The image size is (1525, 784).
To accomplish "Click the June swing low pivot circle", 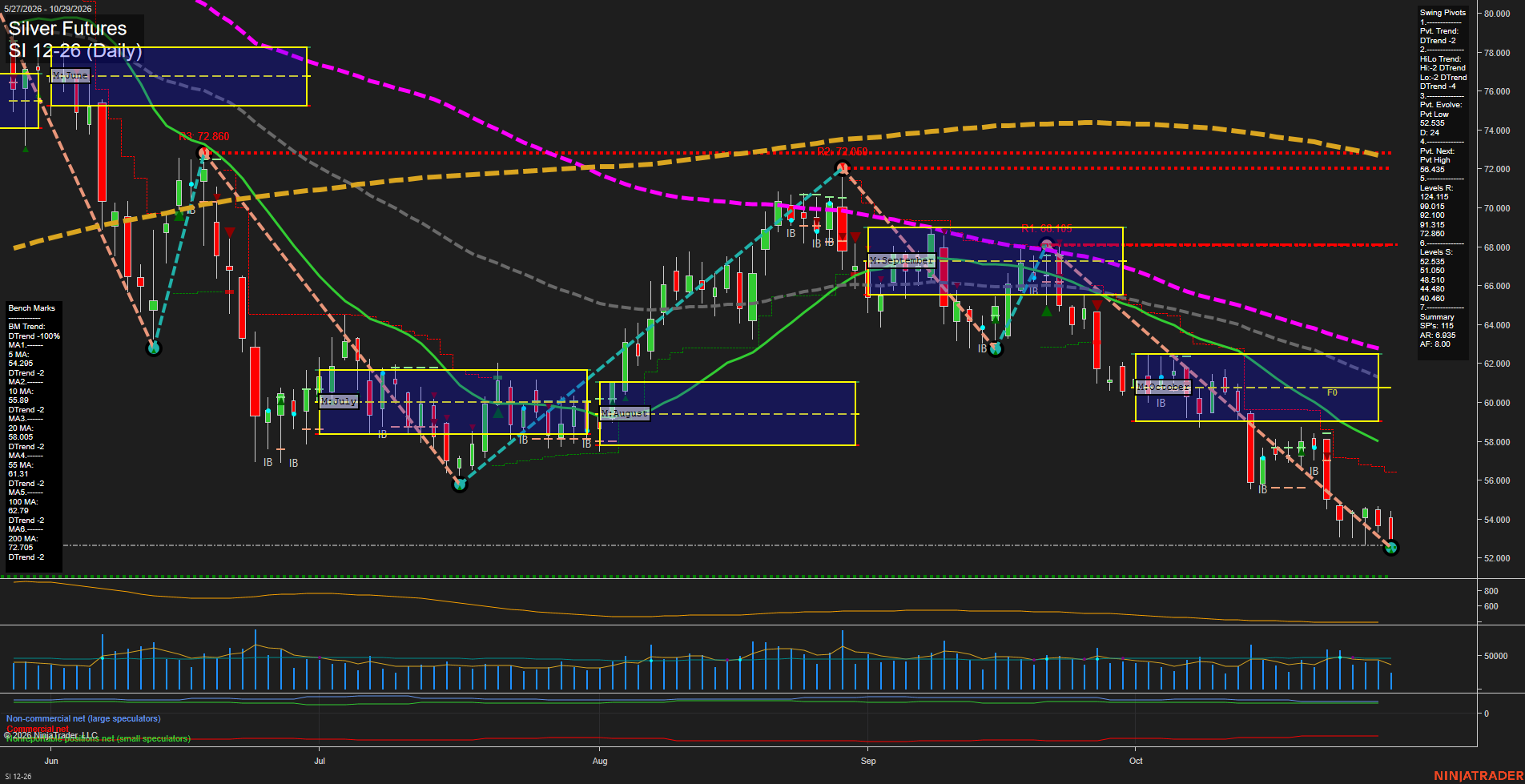I will pos(154,348).
